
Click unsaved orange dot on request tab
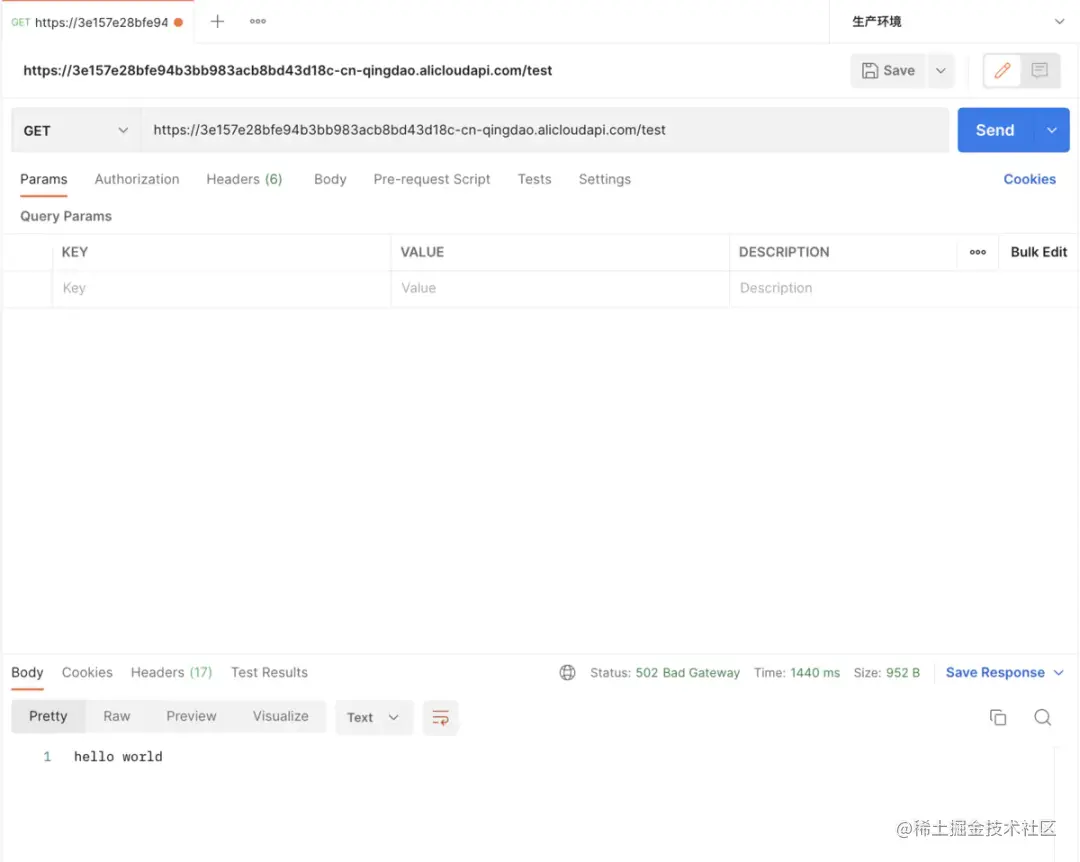(x=178, y=22)
